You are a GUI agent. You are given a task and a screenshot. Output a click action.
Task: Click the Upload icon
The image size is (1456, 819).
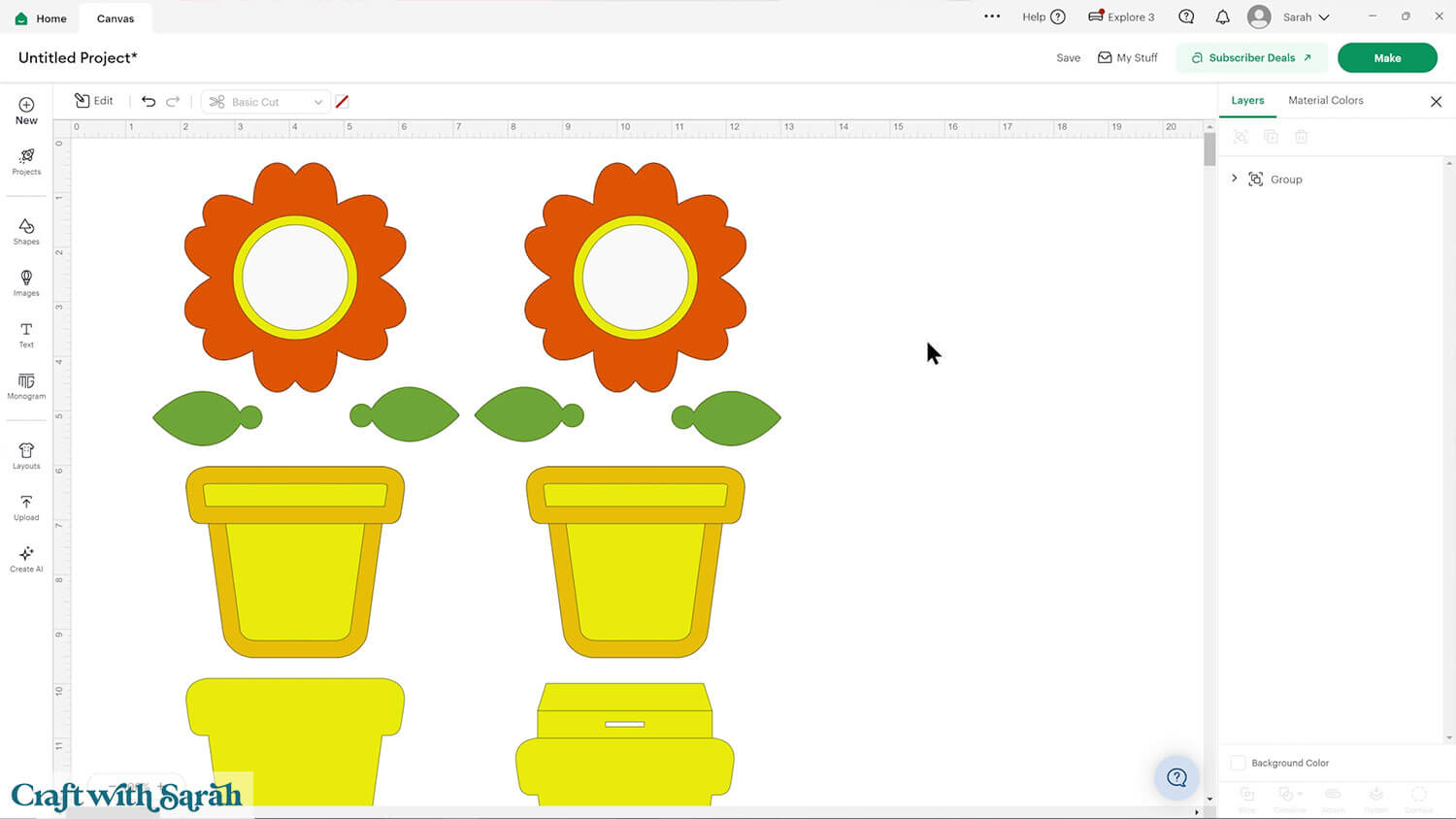click(x=26, y=508)
